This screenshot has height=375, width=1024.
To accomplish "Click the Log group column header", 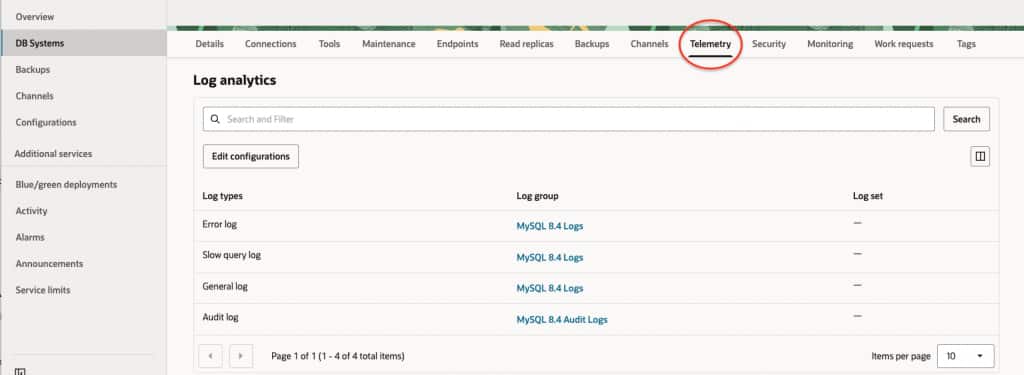I will pos(537,196).
